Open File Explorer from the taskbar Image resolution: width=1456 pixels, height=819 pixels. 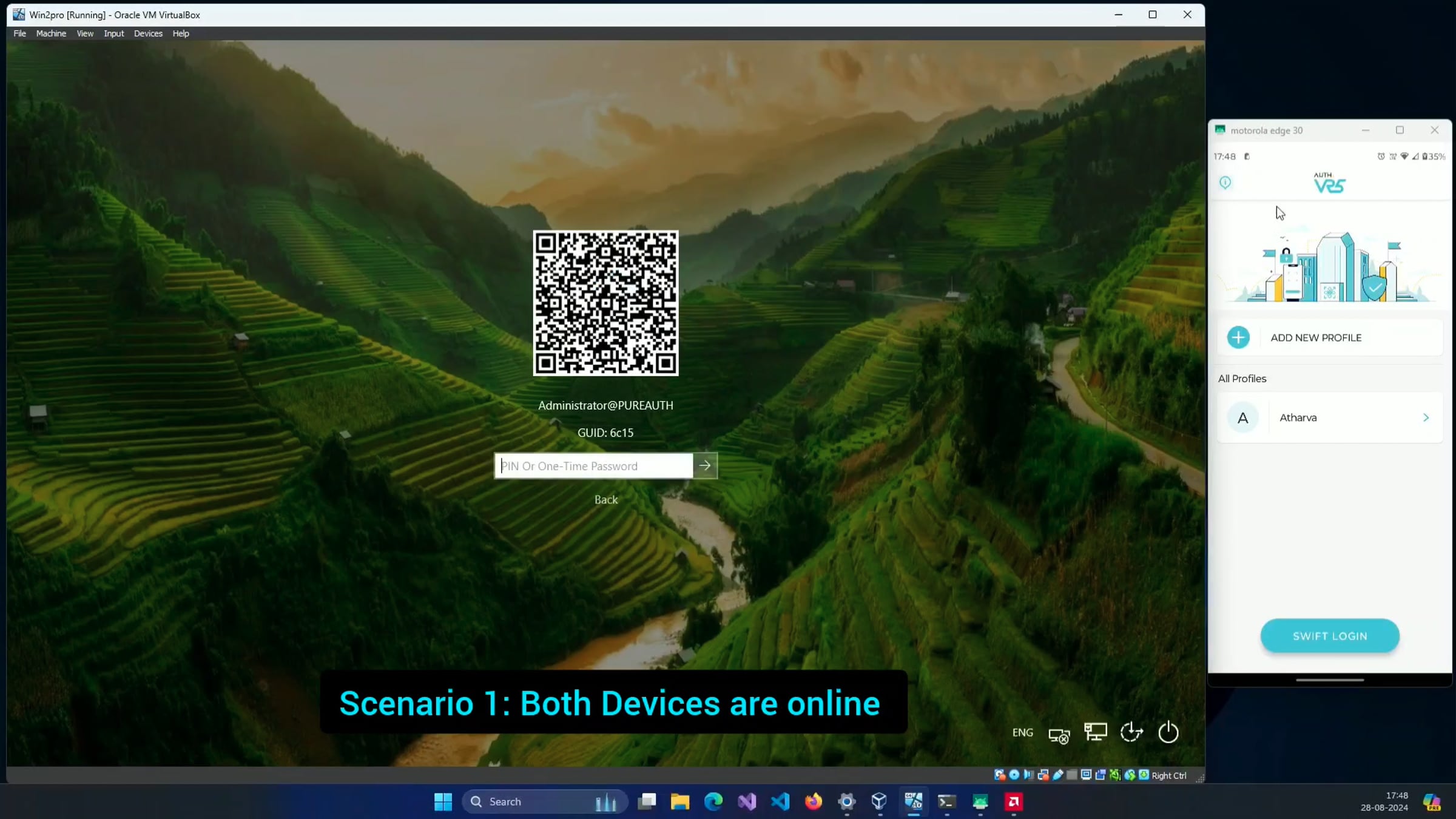click(x=680, y=801)
